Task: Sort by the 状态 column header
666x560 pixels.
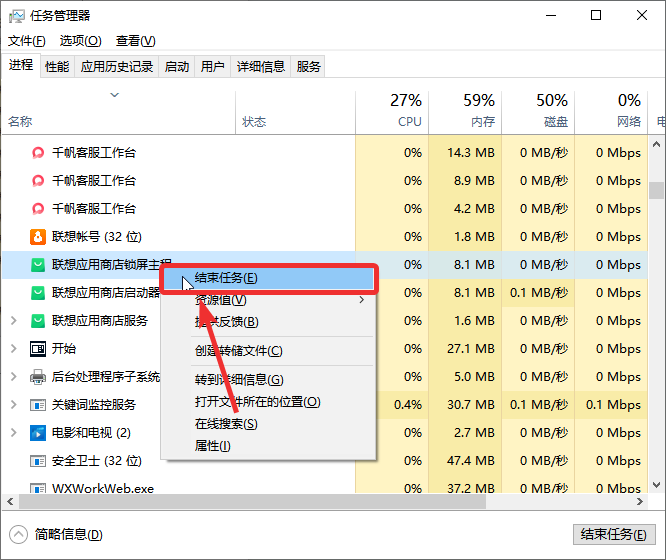Action: click(x=296, y=113)
